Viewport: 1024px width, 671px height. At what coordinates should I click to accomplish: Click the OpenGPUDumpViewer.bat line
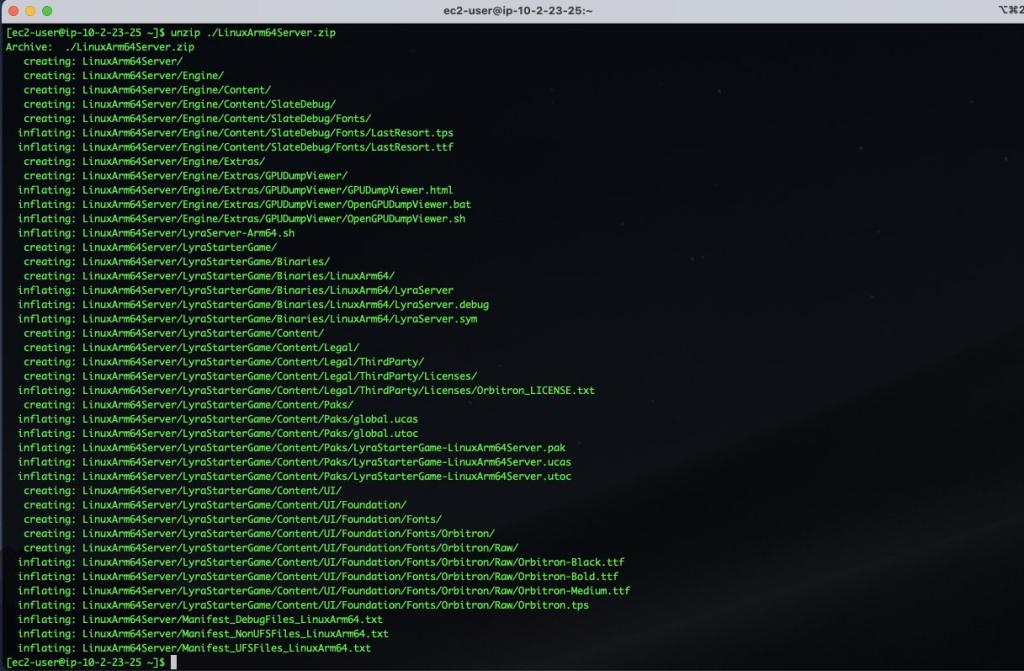click(x=244, y=205)
